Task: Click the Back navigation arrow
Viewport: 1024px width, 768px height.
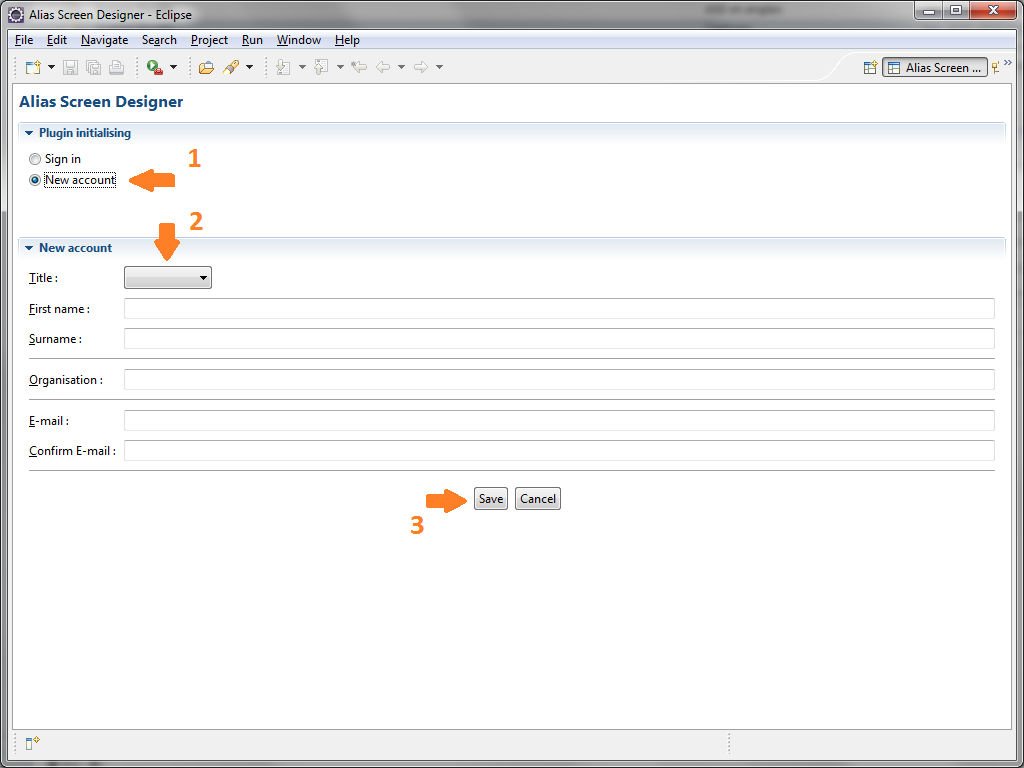Action: click(383, 67)
